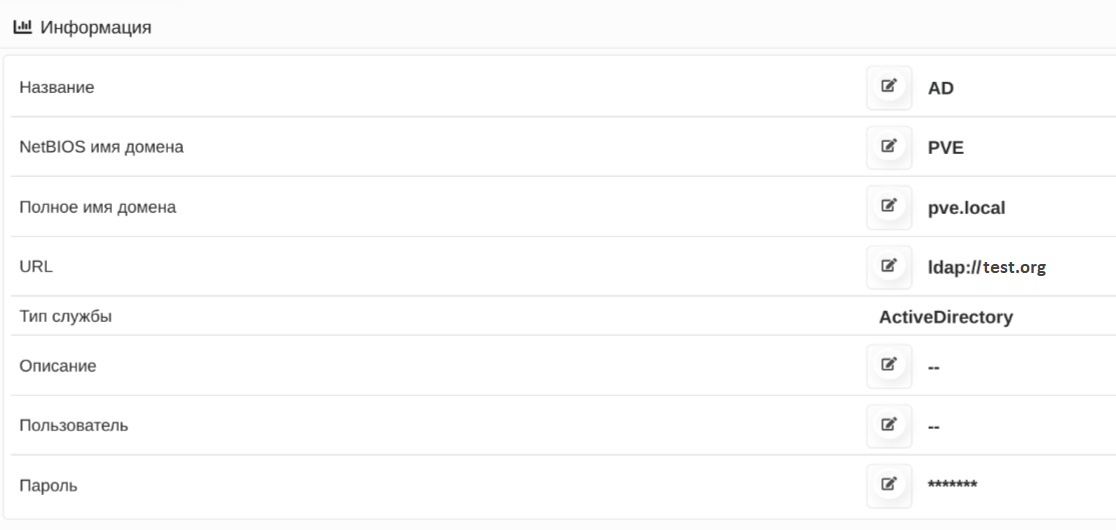Edit the NetBIOS имя домена field
The height and width of the screenshot is (530, 1116).
[888, 147]
